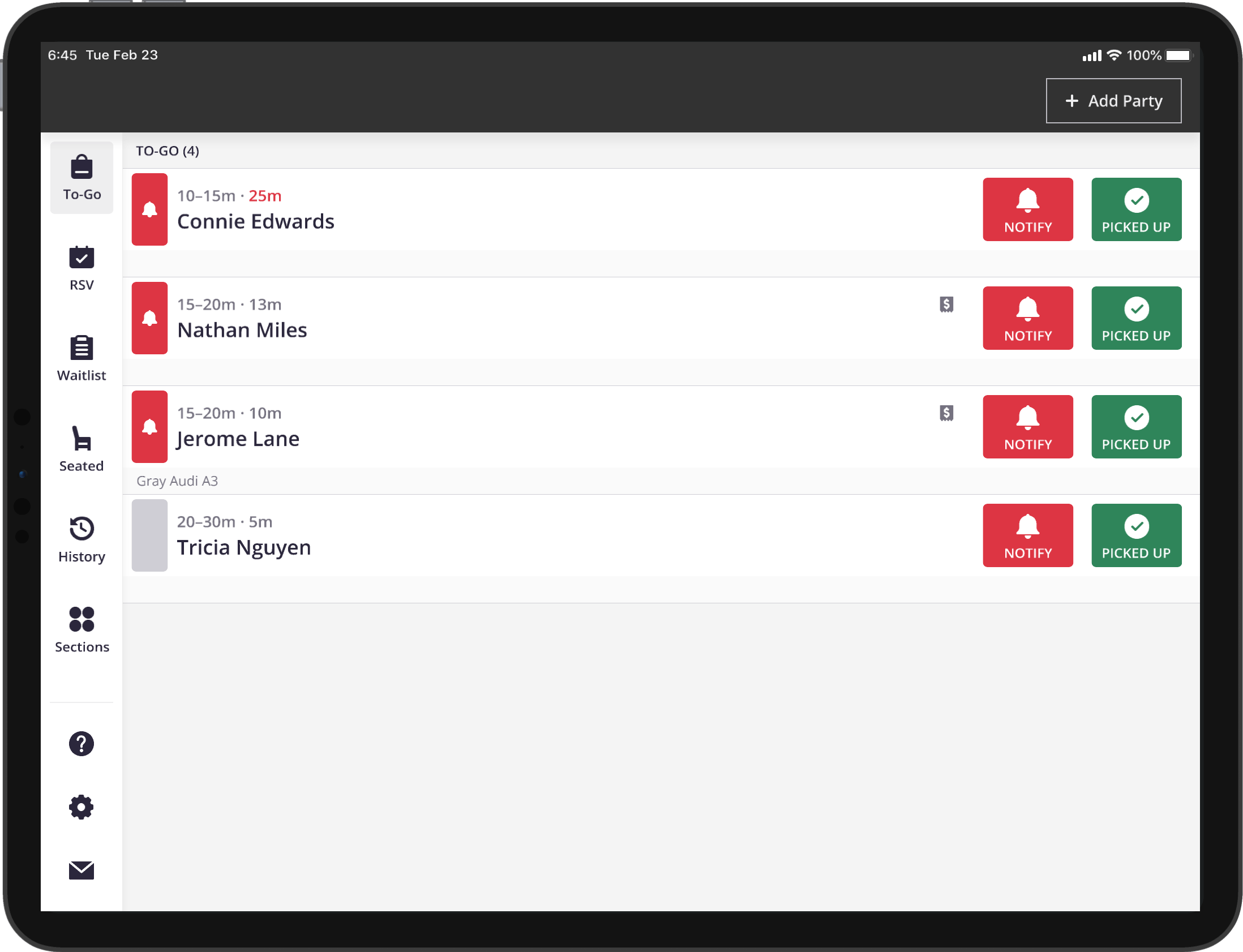
Task: Open Connie Edwards party name
Action: 255,221
